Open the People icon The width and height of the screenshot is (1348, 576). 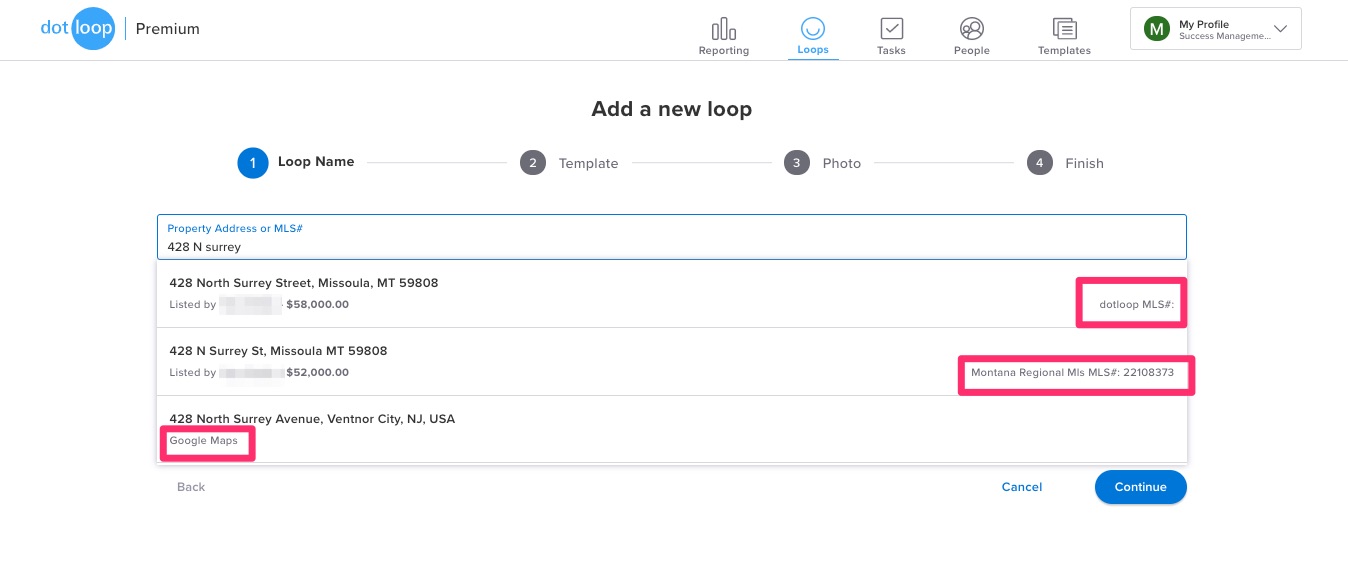click(x=971, y=29)
